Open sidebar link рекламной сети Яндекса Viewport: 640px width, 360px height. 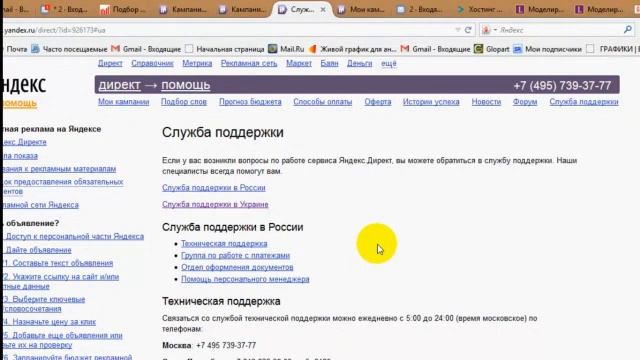(x=41, y=205)
